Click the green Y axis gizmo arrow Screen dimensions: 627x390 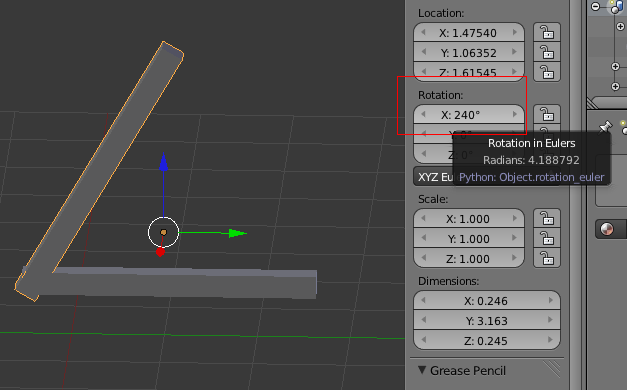pos(238,233)
